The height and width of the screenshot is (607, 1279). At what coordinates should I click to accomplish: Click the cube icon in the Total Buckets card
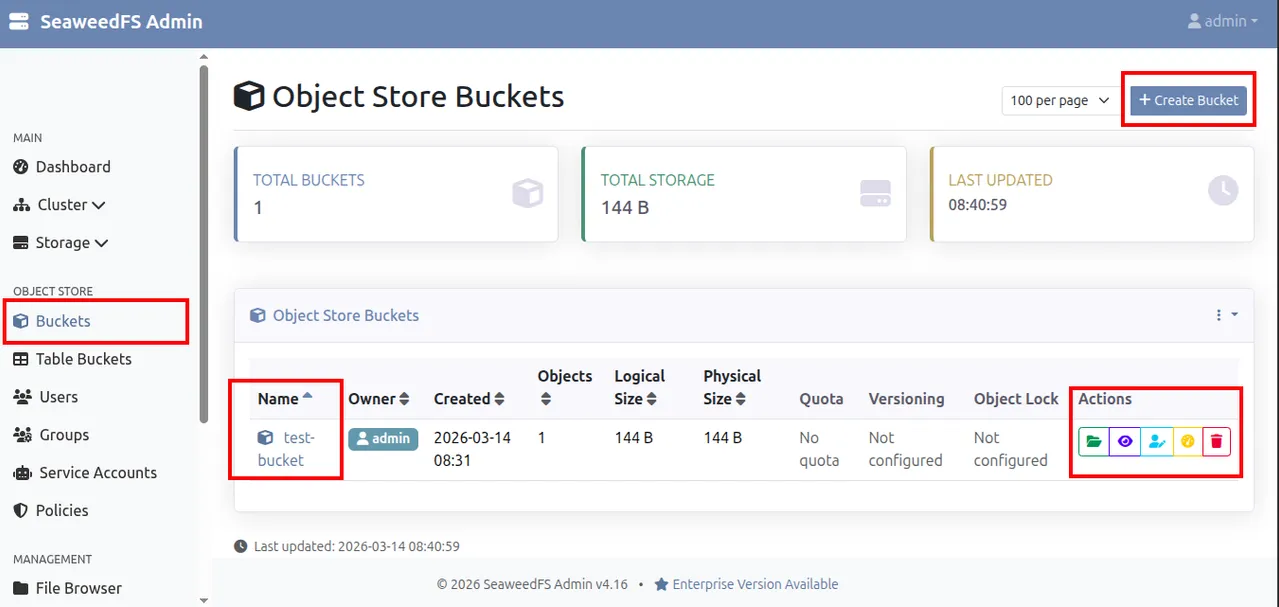tap(527, 193)
